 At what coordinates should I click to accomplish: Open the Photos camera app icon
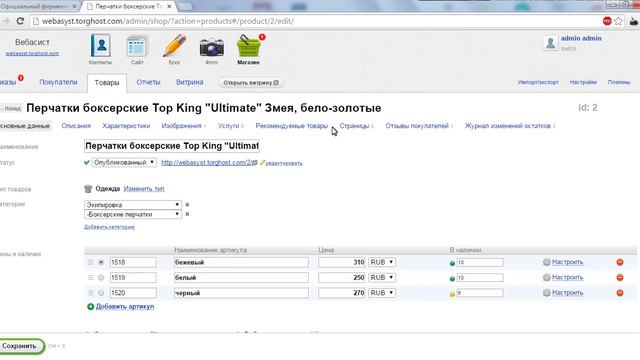point(211,47)
